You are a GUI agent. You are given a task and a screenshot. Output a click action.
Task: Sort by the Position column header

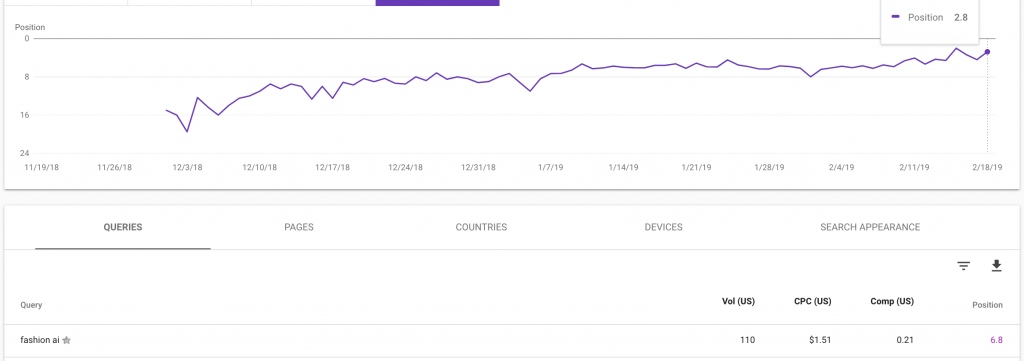(x=987, y=305)
